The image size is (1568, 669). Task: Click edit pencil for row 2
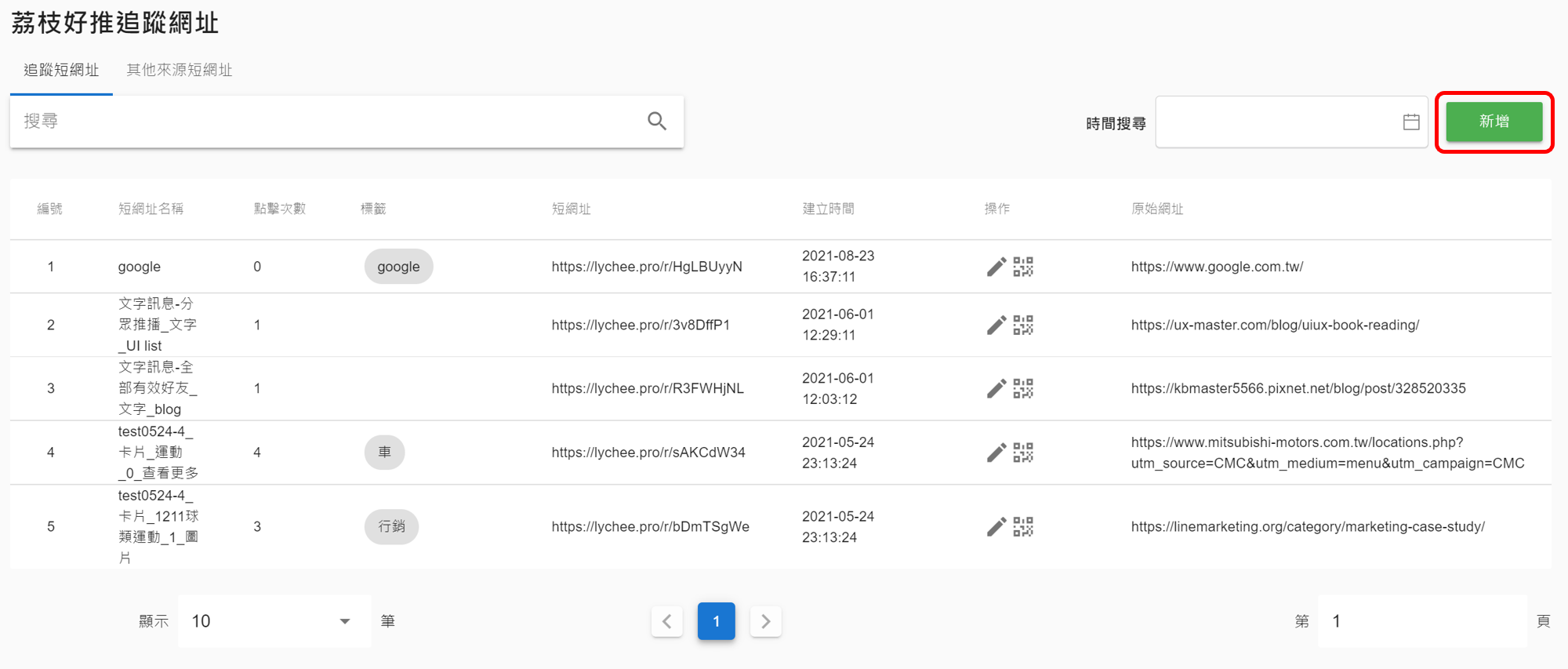pyautogui.click(x=996, y=325)
